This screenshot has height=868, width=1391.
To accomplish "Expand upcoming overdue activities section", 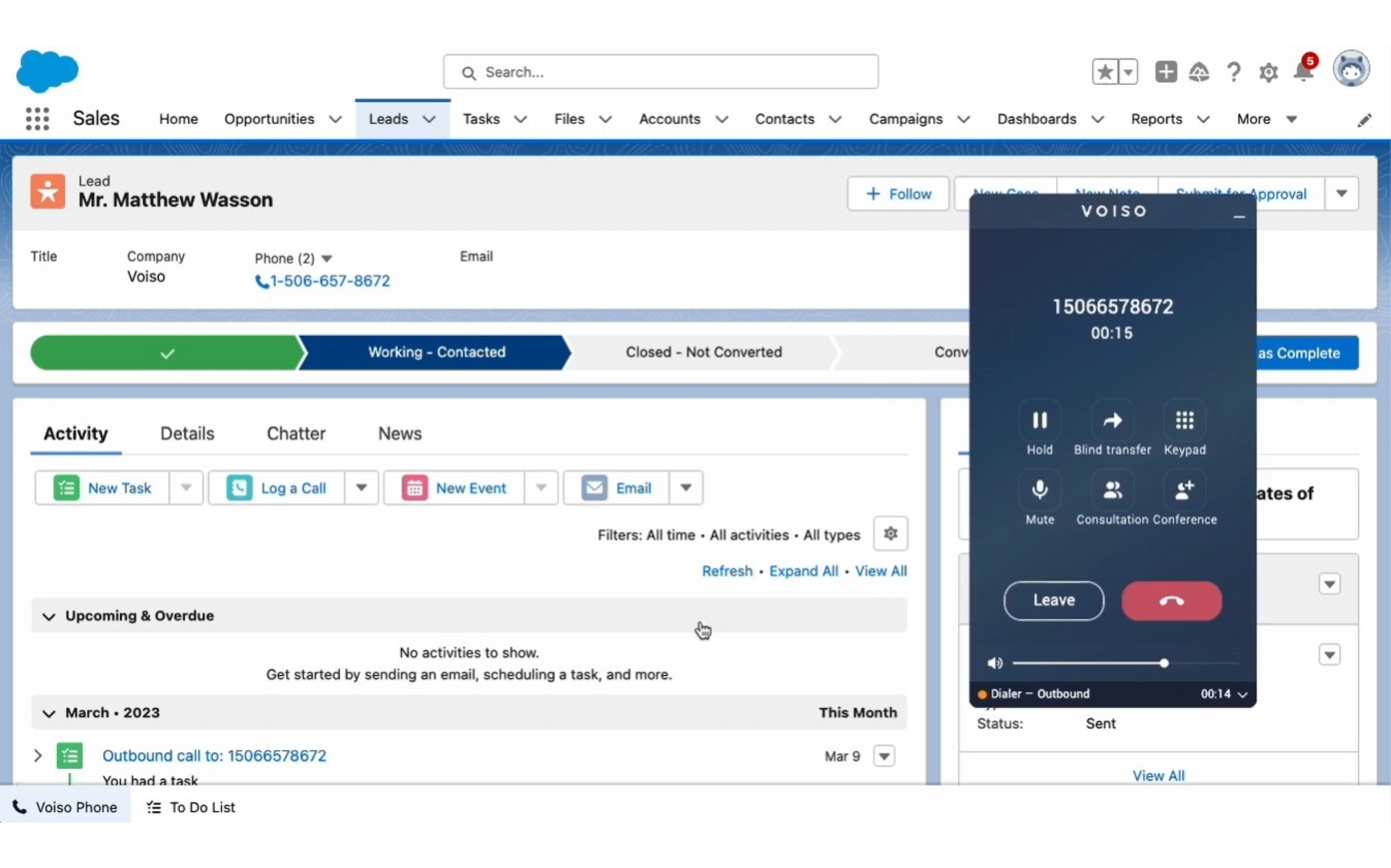I will [48, 615].
